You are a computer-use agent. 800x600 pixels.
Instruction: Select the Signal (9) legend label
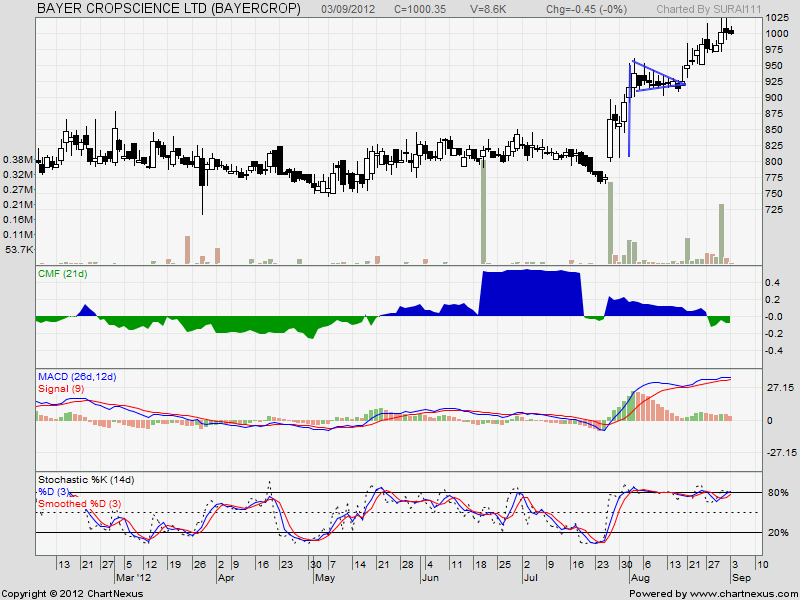[x=61, y=389]
